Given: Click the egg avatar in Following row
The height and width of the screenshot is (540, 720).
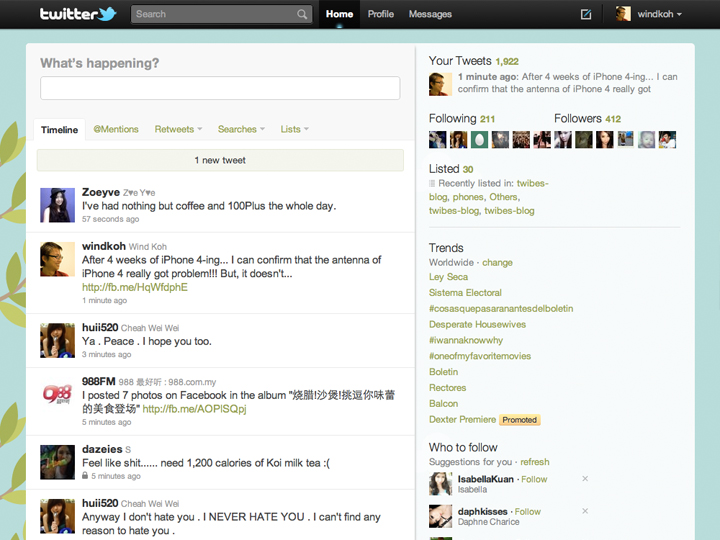Looking at the screenshot, I should (x=479, y=140).
